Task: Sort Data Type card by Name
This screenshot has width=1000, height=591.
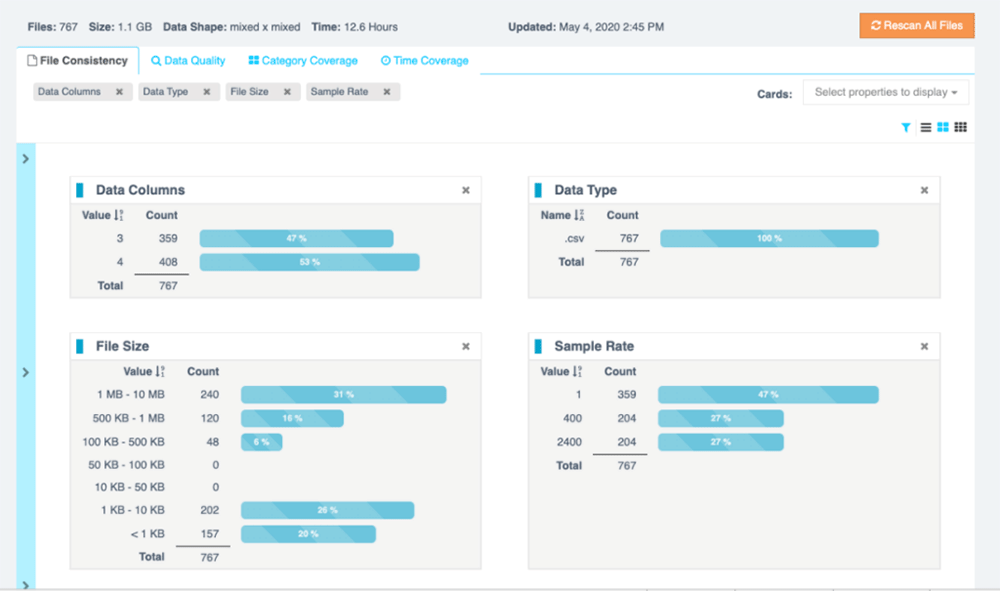Action: coord(577,215)
